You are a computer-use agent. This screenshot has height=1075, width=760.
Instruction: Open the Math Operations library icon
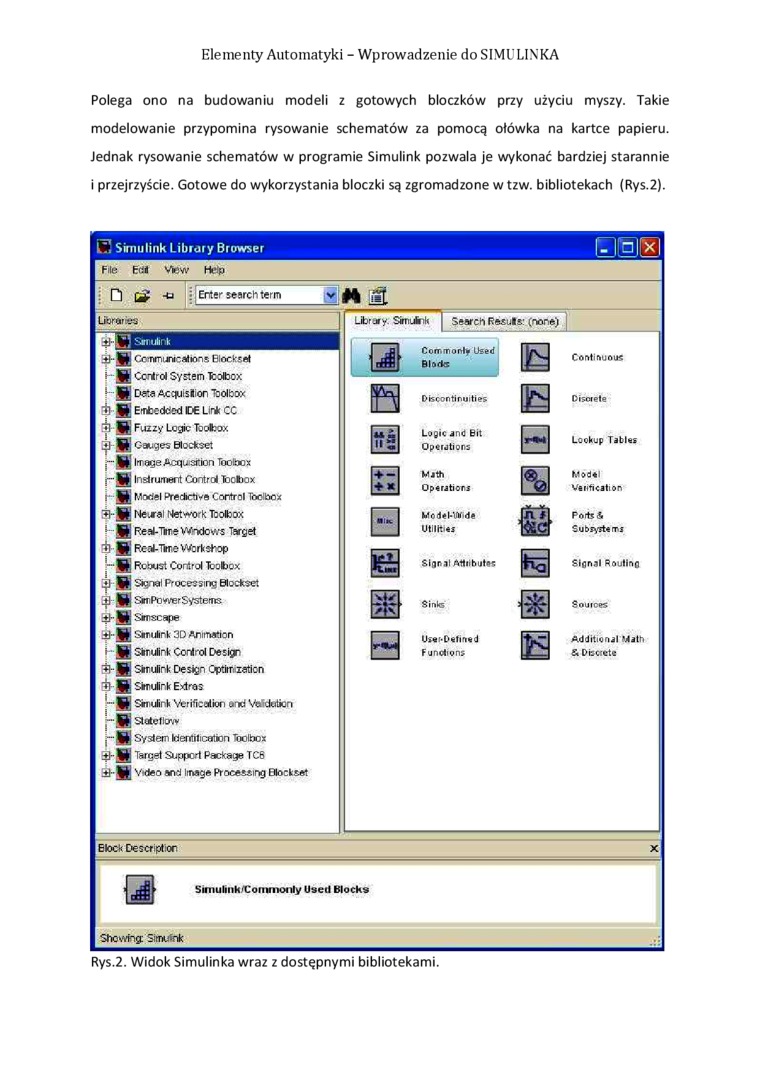tap(385, 481)
